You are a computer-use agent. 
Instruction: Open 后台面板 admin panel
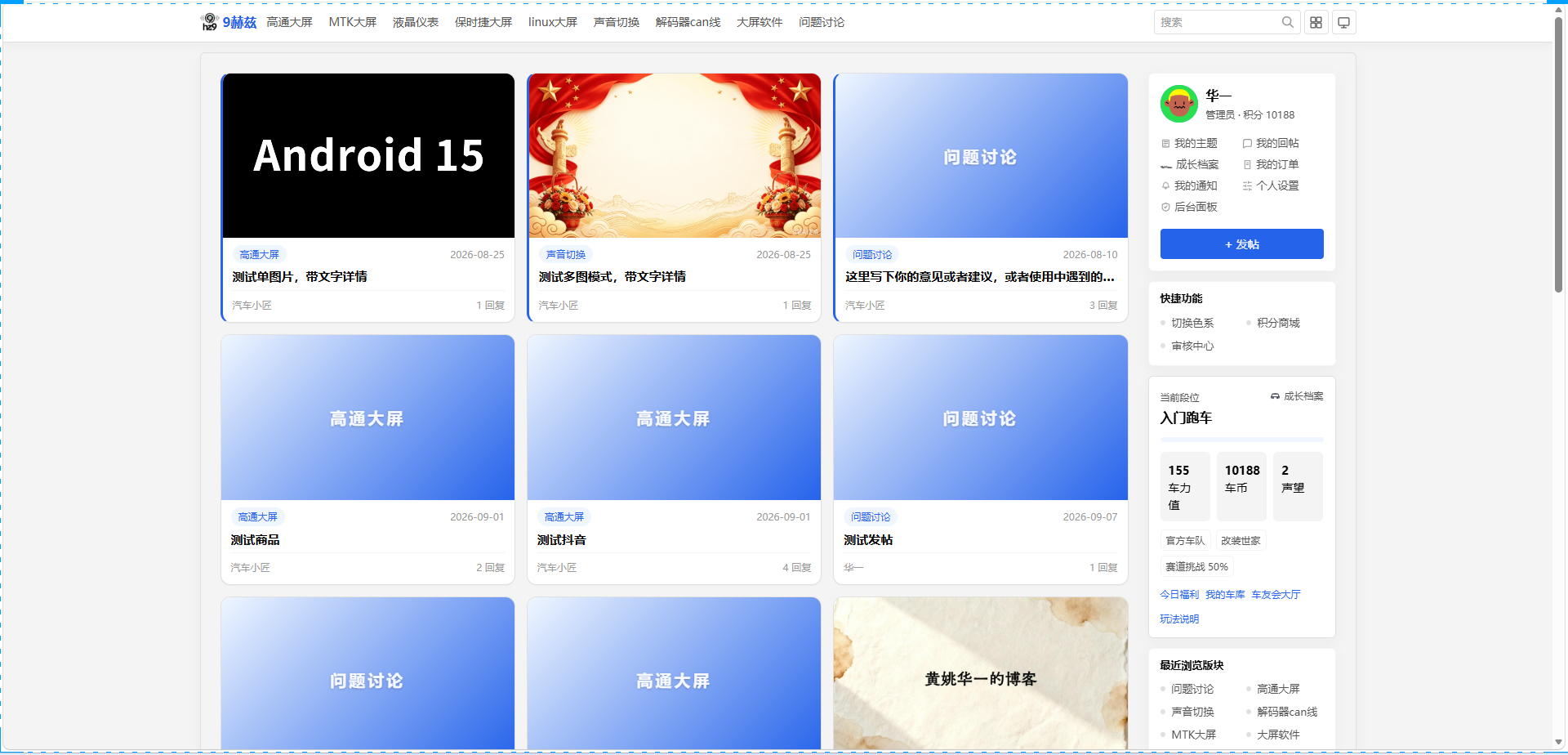[1189, 207]
